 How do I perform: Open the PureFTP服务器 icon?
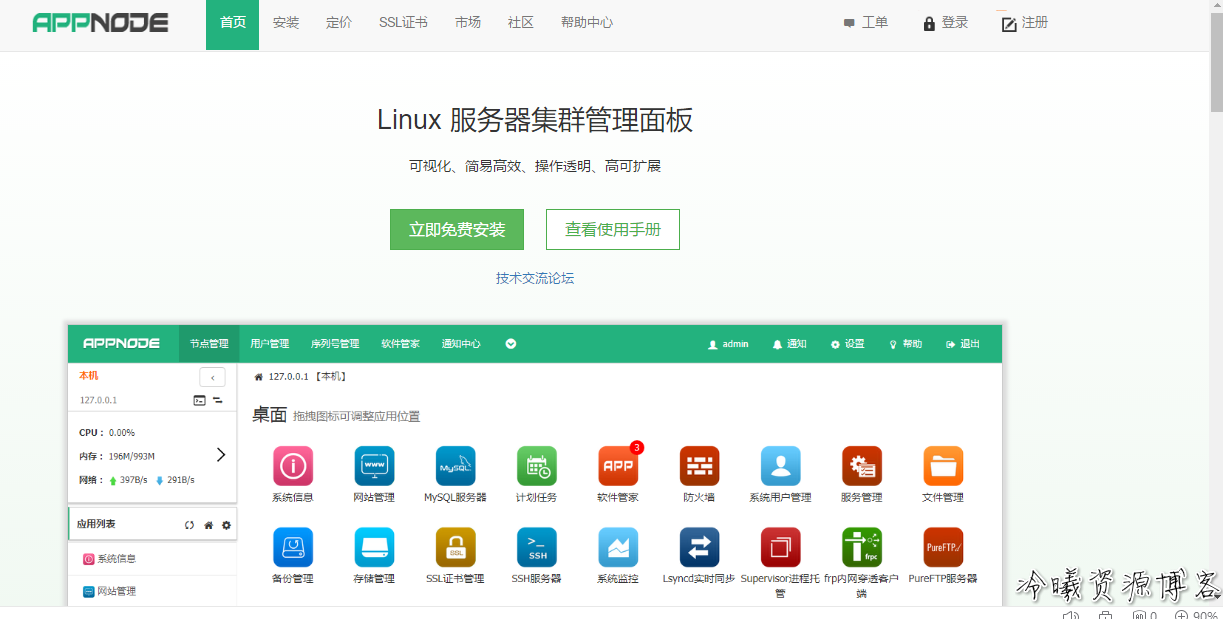pos(943,547)
